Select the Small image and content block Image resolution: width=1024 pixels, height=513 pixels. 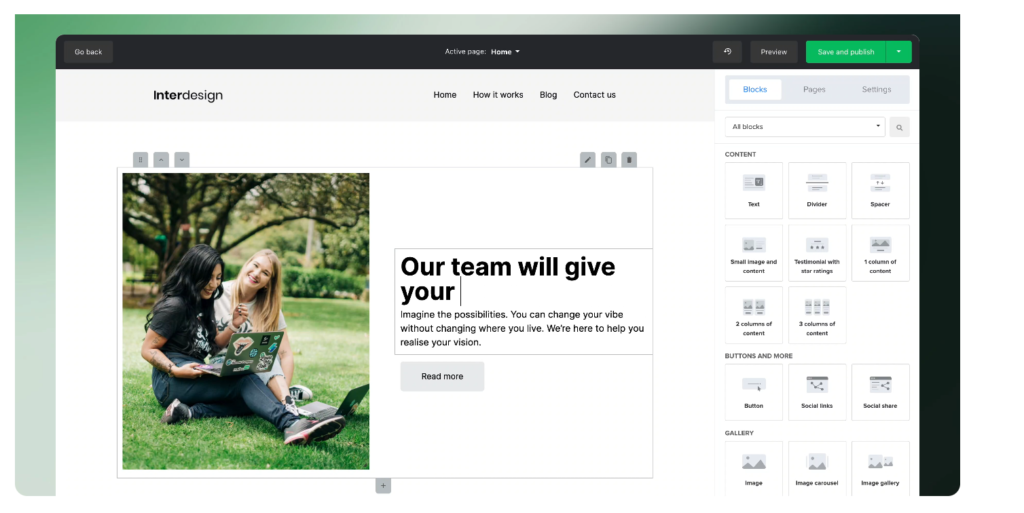(x=754, y=253)
